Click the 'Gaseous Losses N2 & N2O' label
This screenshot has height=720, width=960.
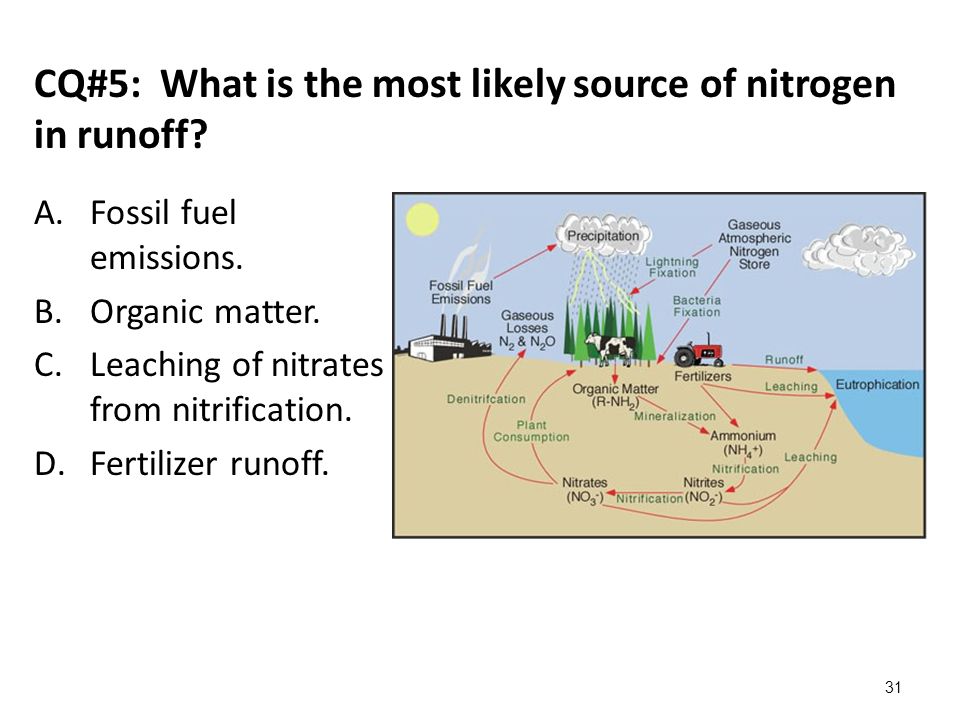527,329
